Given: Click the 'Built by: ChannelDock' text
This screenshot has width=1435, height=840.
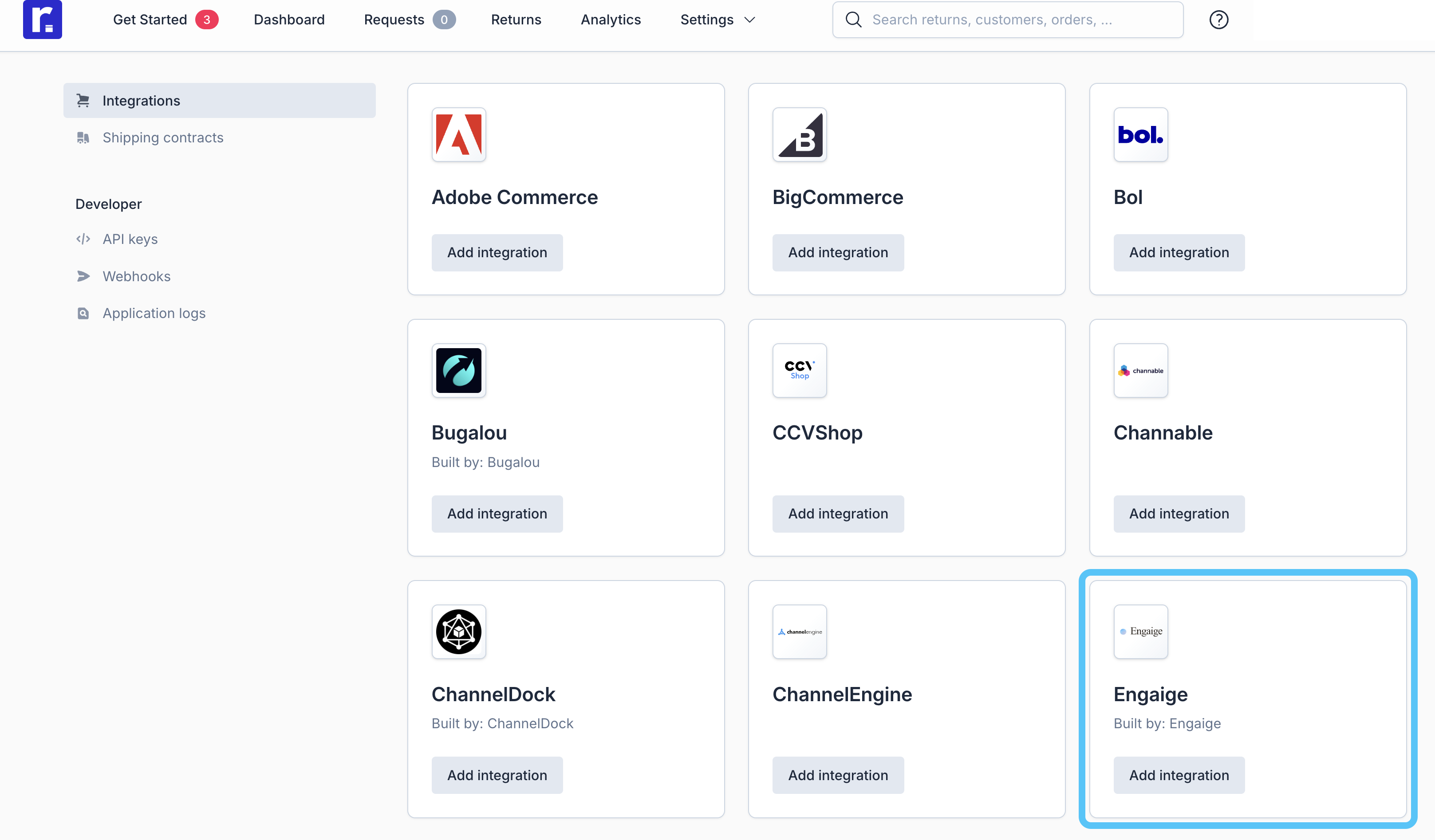Looking at the screenshot, I should click(x=502, y=723).
